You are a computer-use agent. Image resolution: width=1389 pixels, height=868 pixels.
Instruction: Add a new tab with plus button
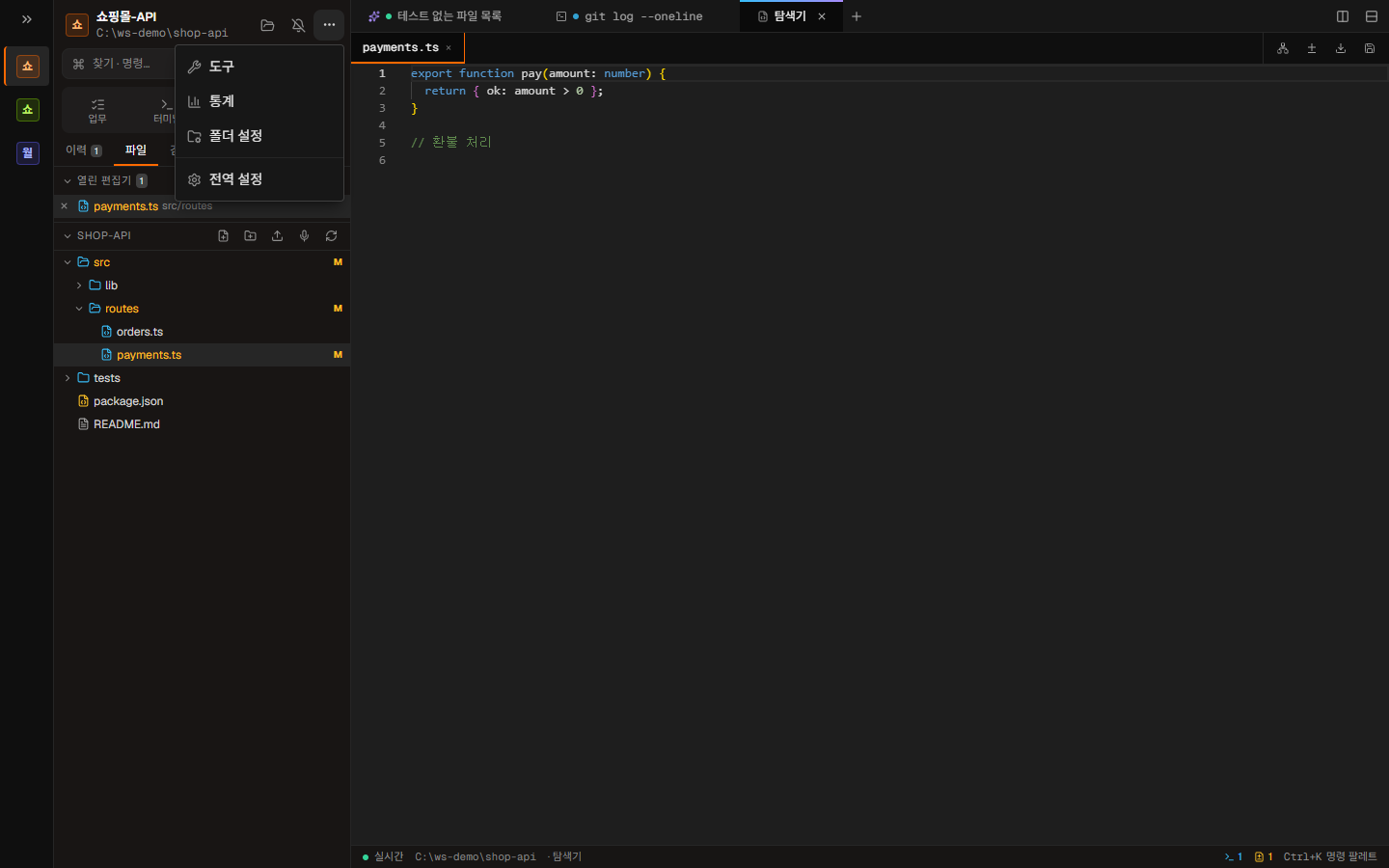[857, 16]
